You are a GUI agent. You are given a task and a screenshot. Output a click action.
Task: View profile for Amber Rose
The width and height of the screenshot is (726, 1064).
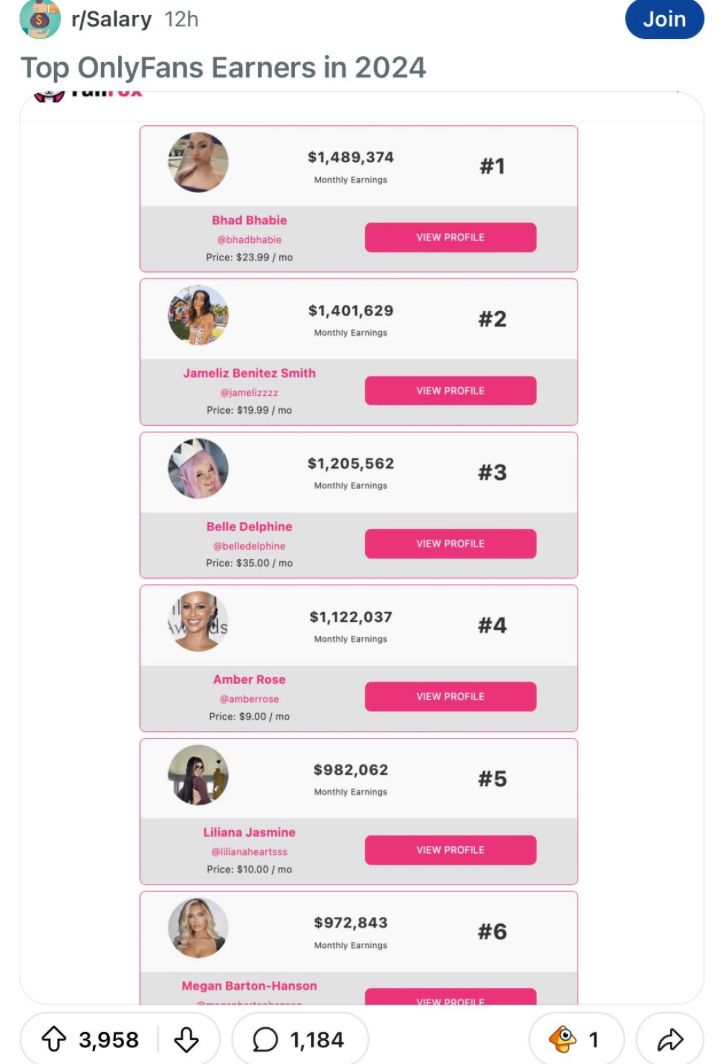[450, 697]
